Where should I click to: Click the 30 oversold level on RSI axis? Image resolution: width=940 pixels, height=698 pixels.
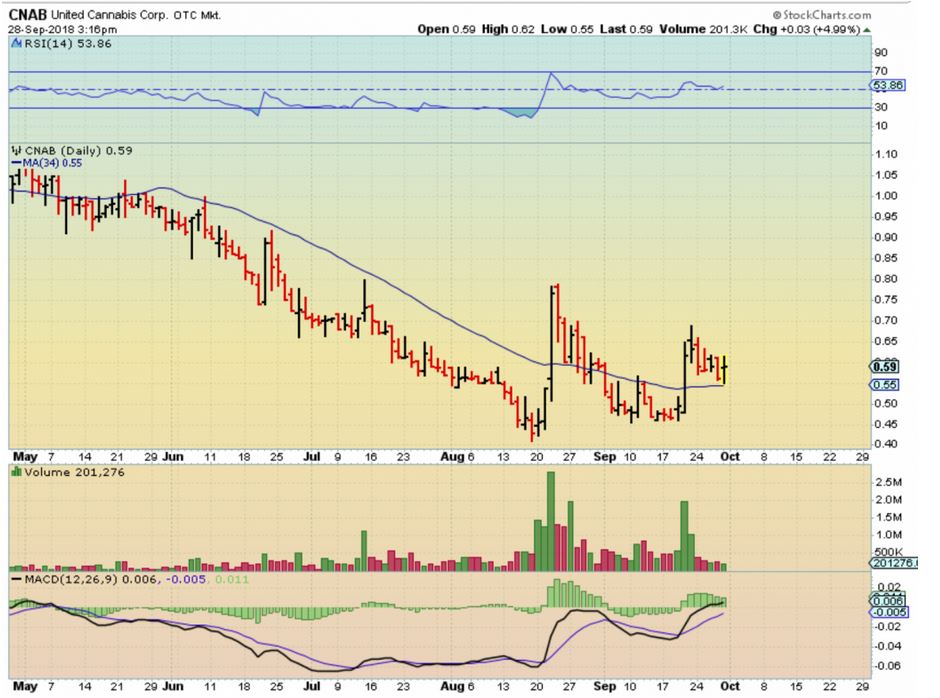tap(881, 107)
